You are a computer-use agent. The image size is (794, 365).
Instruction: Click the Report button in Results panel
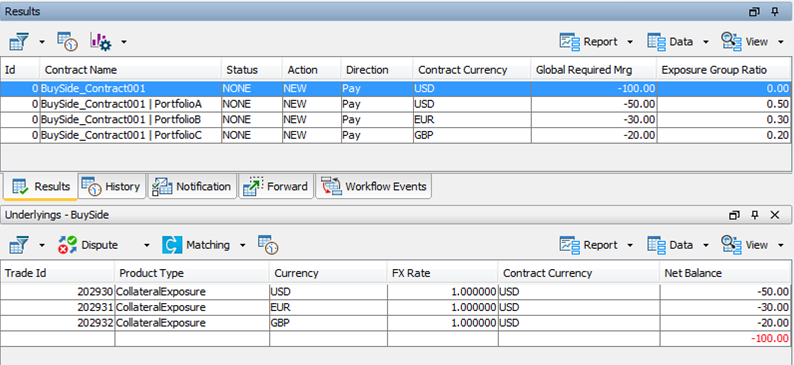tap(588, 42)
